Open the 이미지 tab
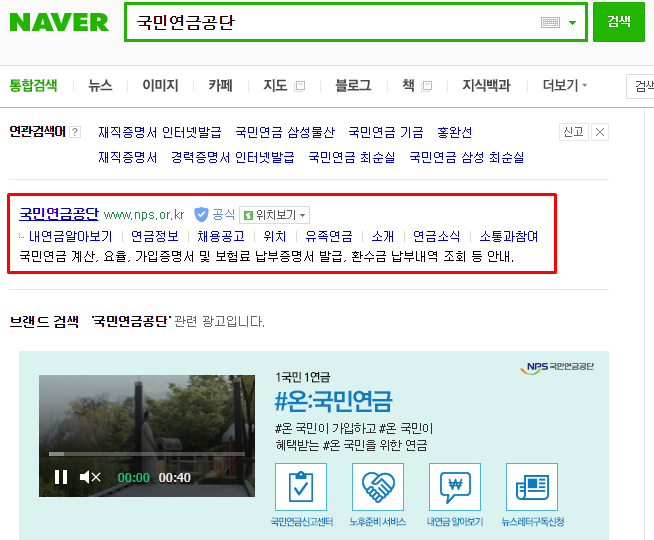This screenshot has width=654, height=540. 160,85
